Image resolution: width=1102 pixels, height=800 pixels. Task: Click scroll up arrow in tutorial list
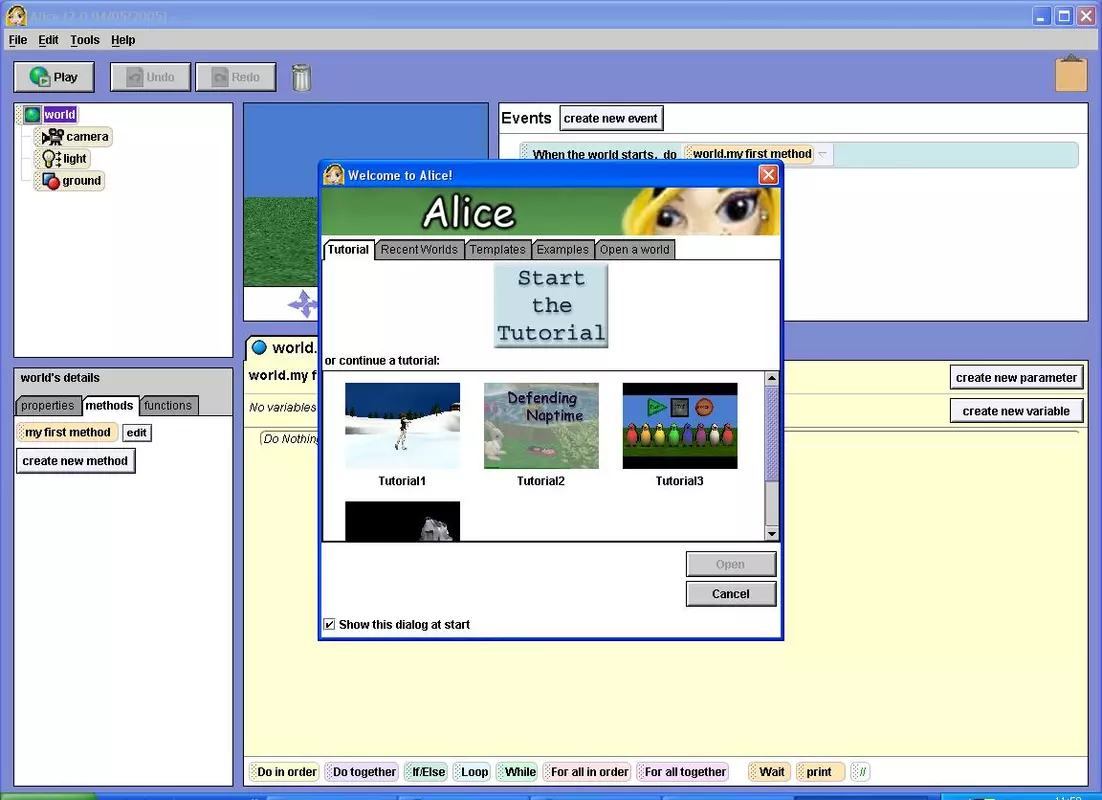pyautogui.click(x=772, y=378)
